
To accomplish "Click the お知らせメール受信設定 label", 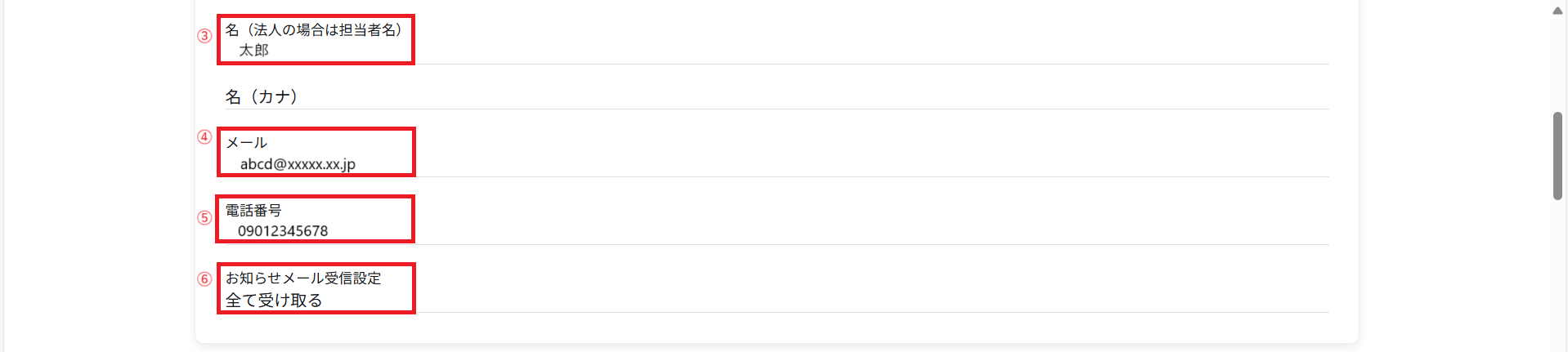I will (303, 278).
